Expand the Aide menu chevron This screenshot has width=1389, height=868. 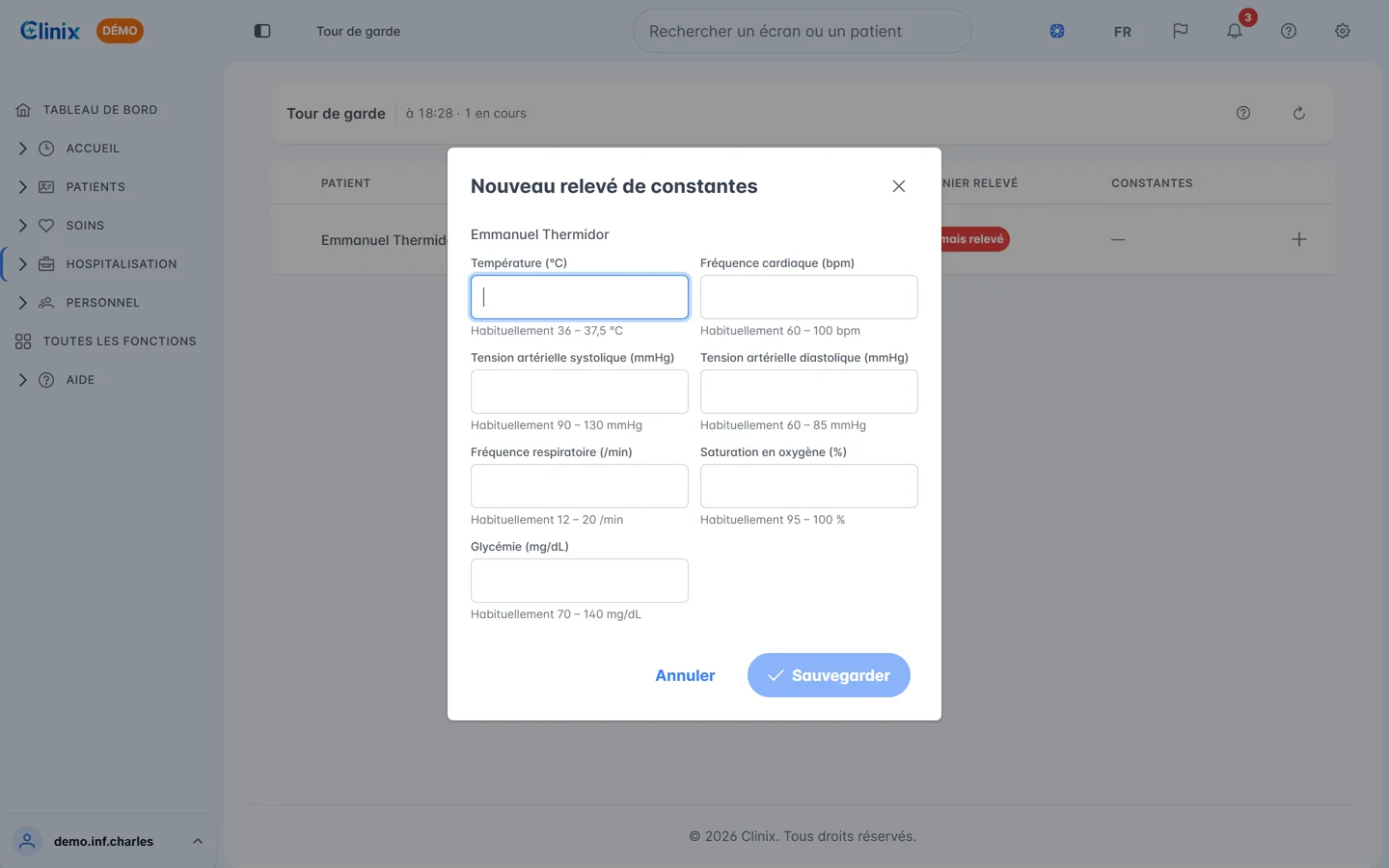pos(23,380)
